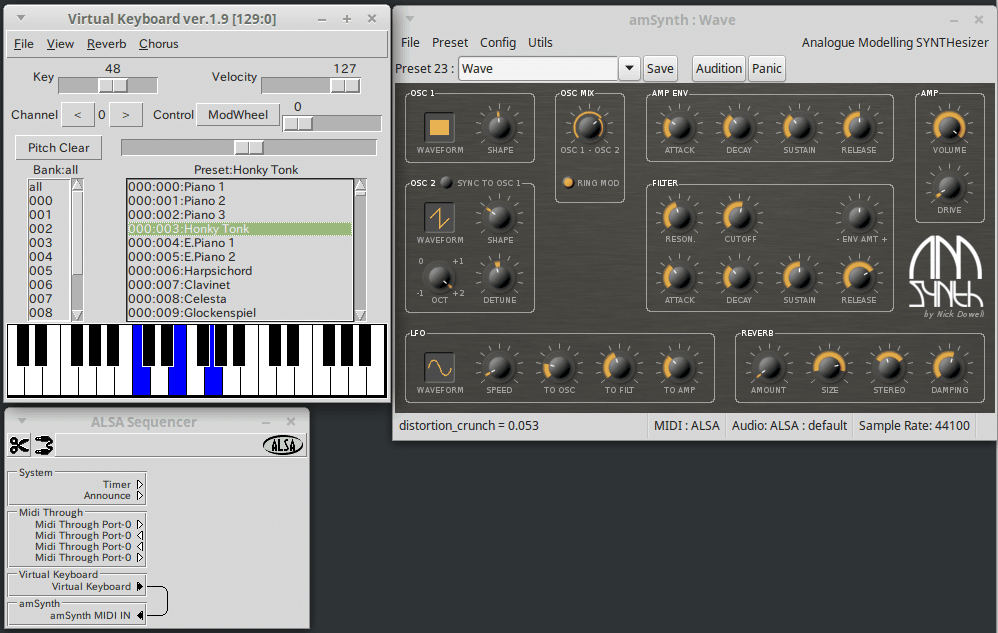Open the Virtual Keyboard File menu
The width and height of the screenshot is (998, 633).
tap(24, 44)
